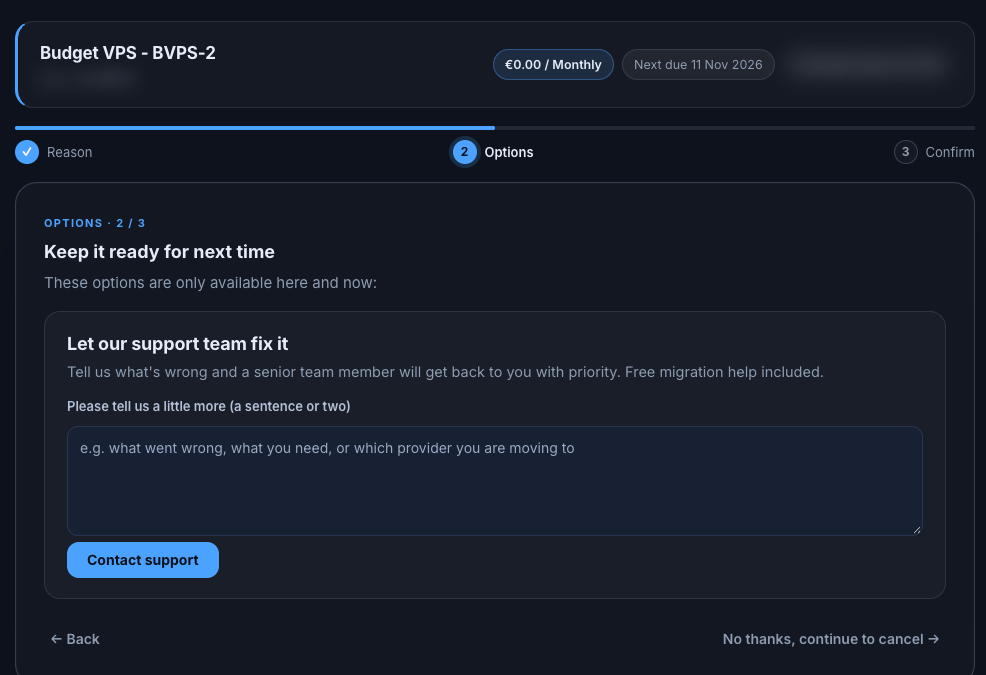This screenshot has width=986, height=675.
Task: Select the Confirm step number 3 circle
Action: tap(906, 152)
